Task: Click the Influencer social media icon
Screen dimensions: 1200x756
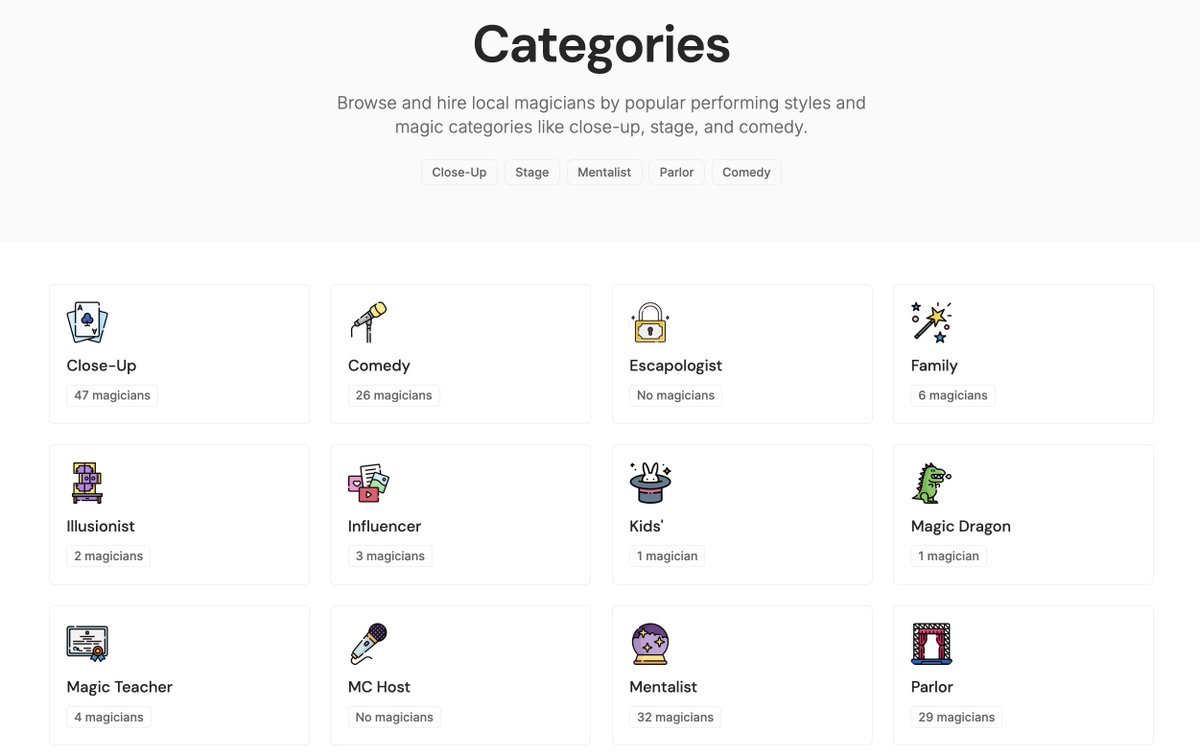Action: [368, 483]
